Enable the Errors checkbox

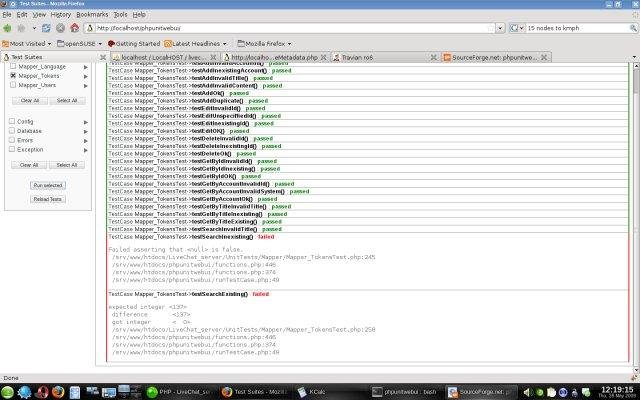coord(12,140)
